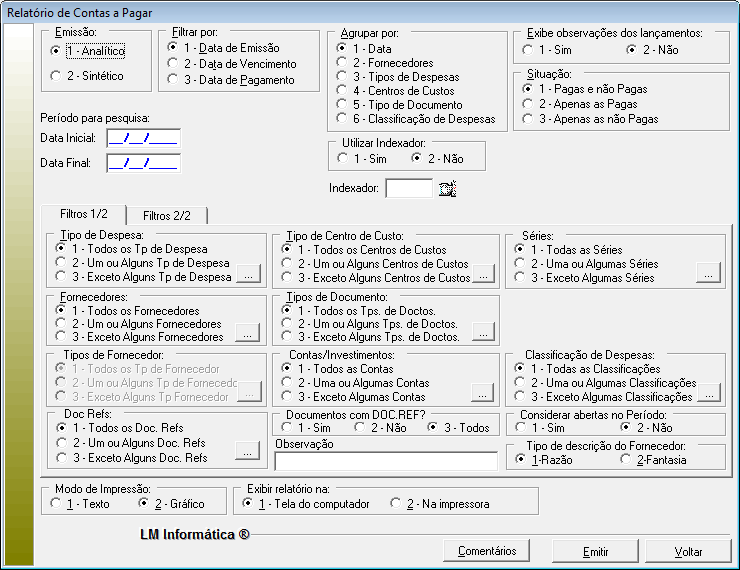Open Centro de Custo selection ellipsis button
Image resolution: width=740 pixels, height=570 pixels.
click(x=483, y=277)
